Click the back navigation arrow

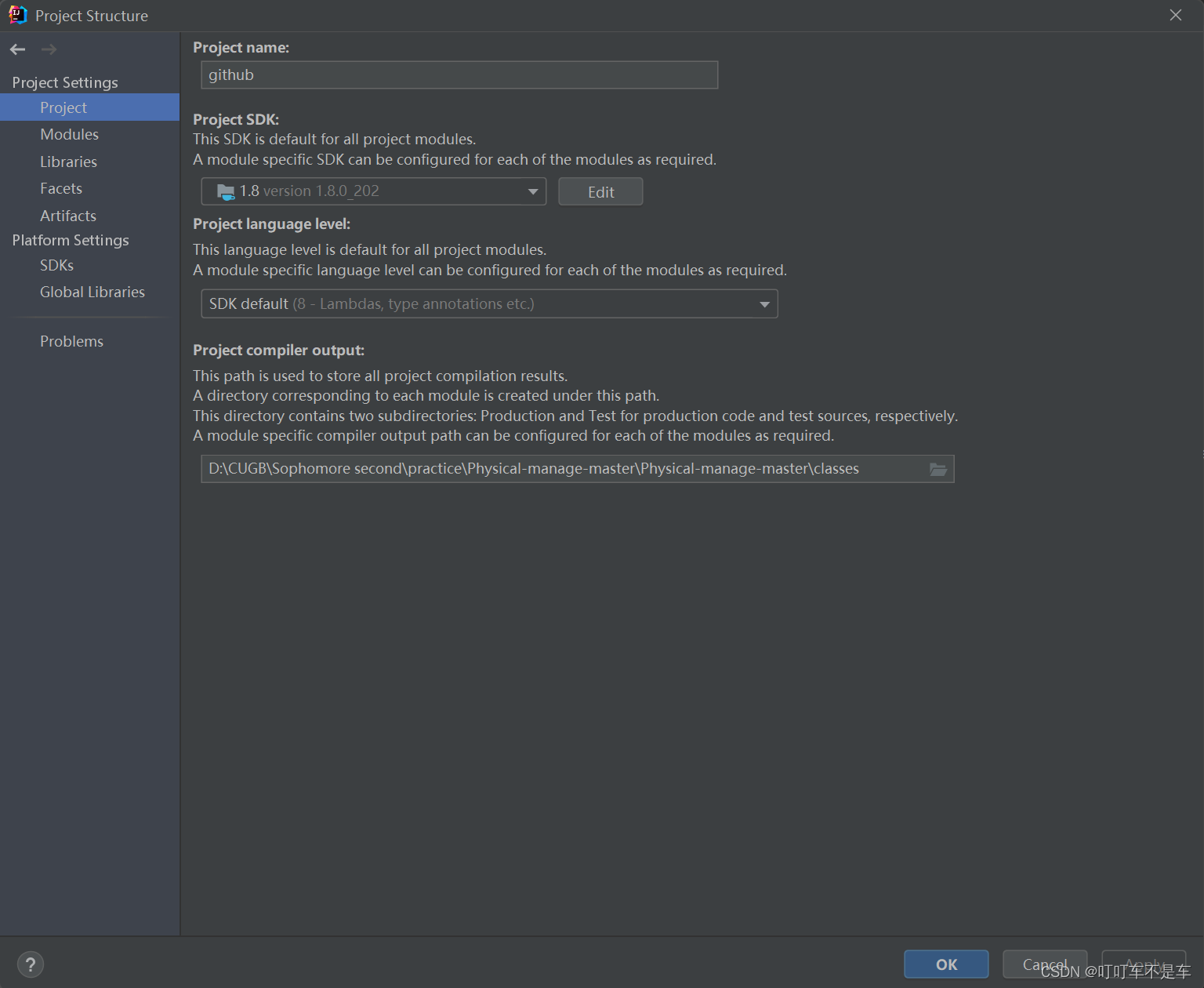coord(17,49)
